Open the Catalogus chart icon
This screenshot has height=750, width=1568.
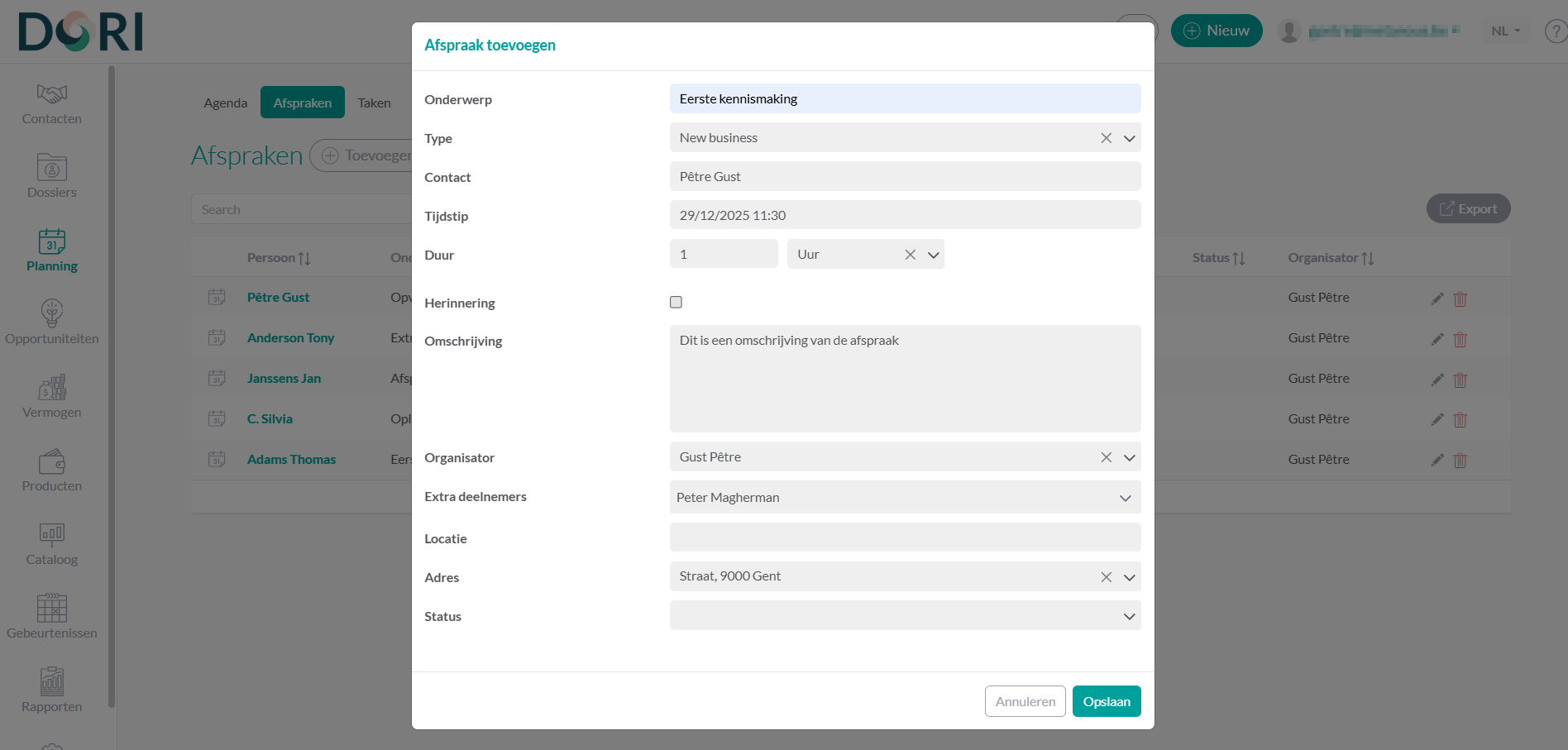51,535
